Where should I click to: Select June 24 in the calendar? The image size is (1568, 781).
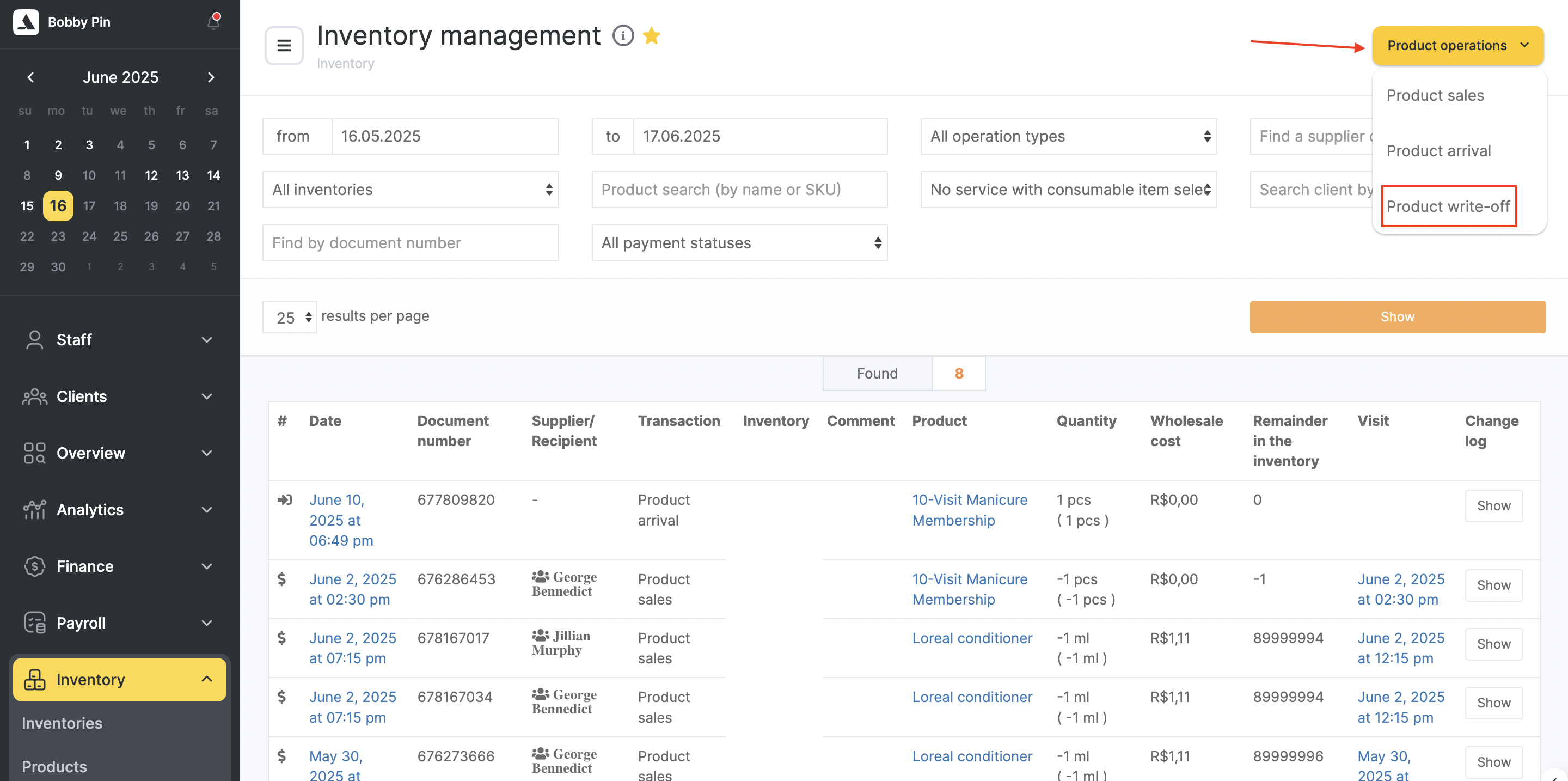(89, 236)
